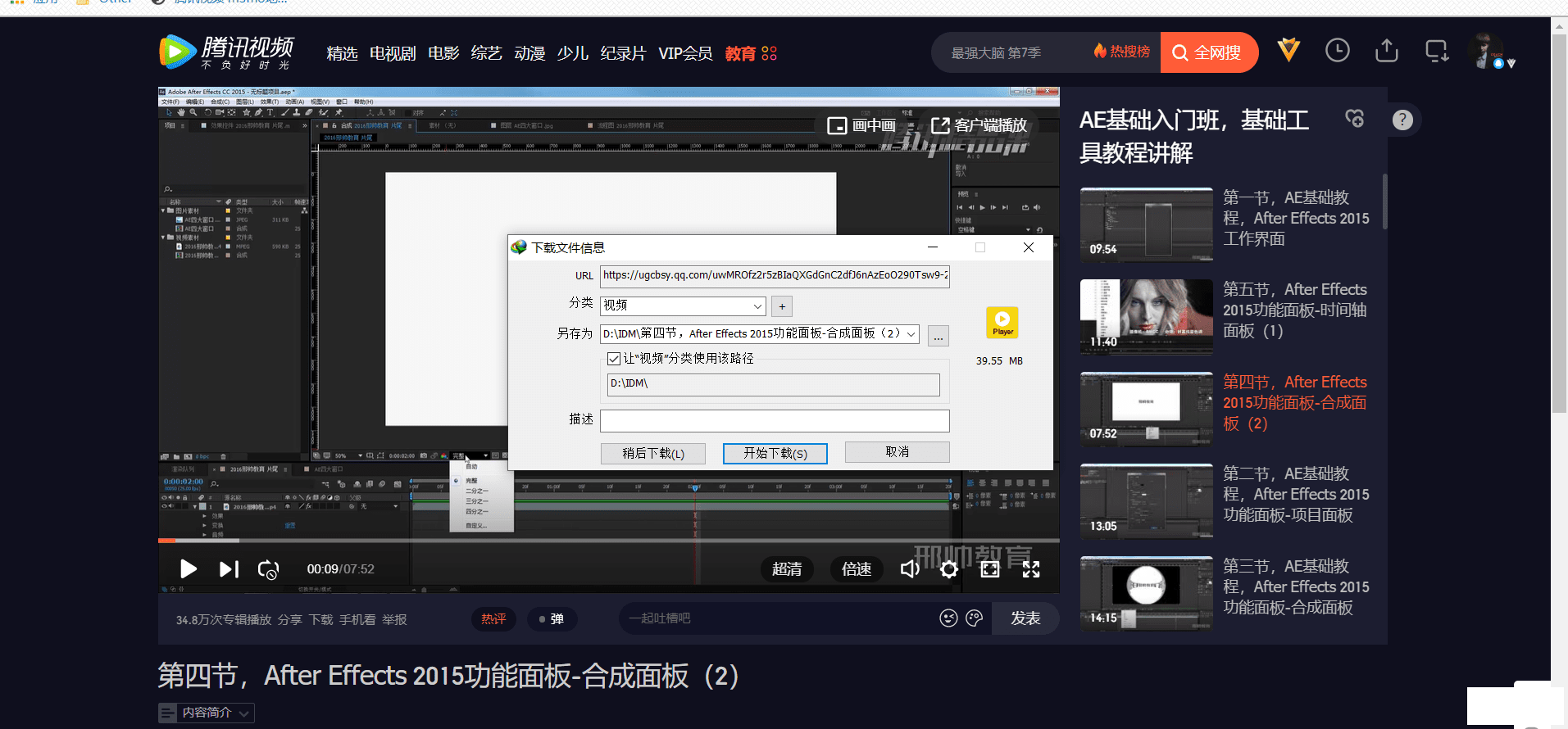Screen dimensions: 1568x729
Task: Click 发表 to post comment
Action: 1025,618
